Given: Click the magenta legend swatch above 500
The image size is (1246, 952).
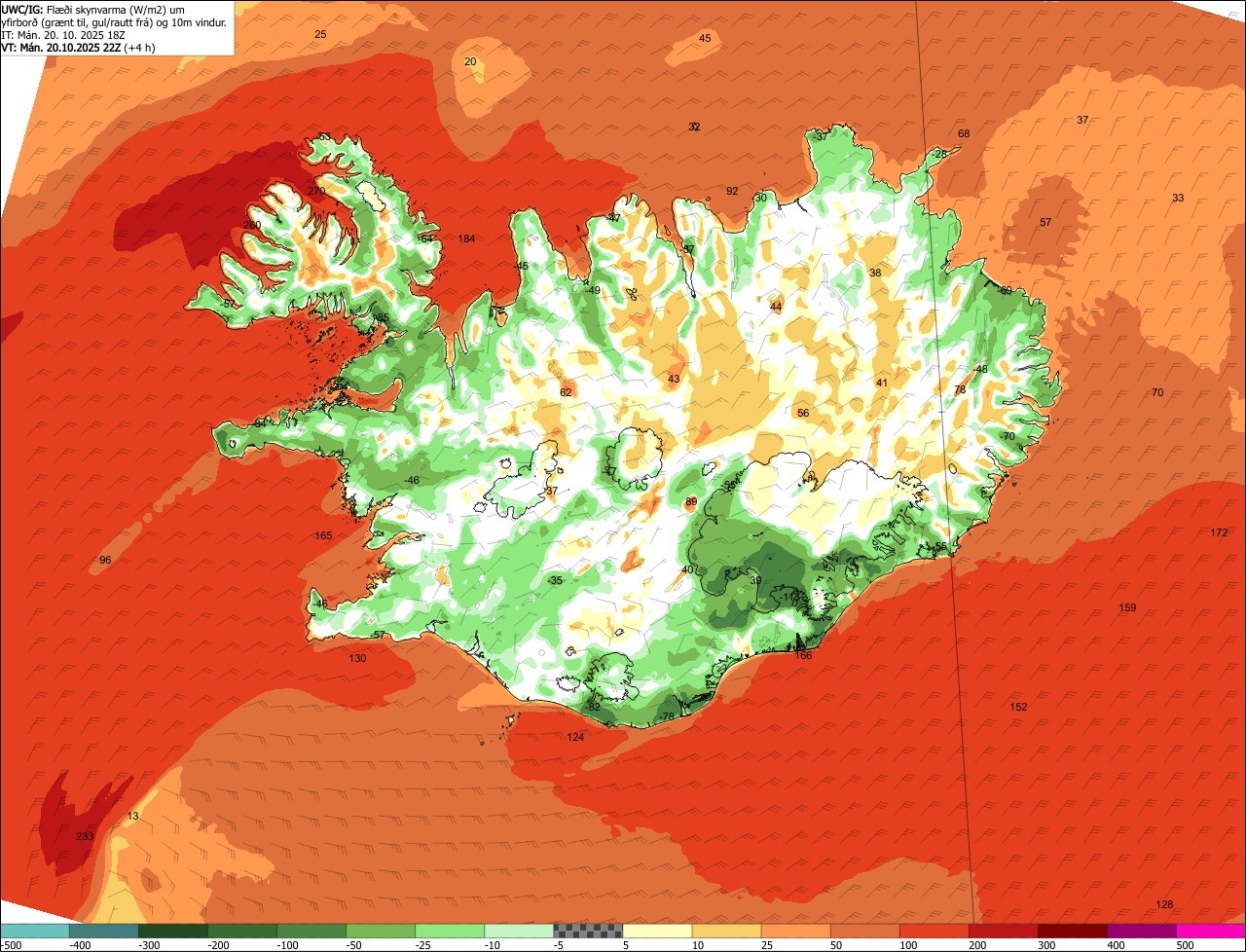Looking at the screenshot, I should 1210,931.
